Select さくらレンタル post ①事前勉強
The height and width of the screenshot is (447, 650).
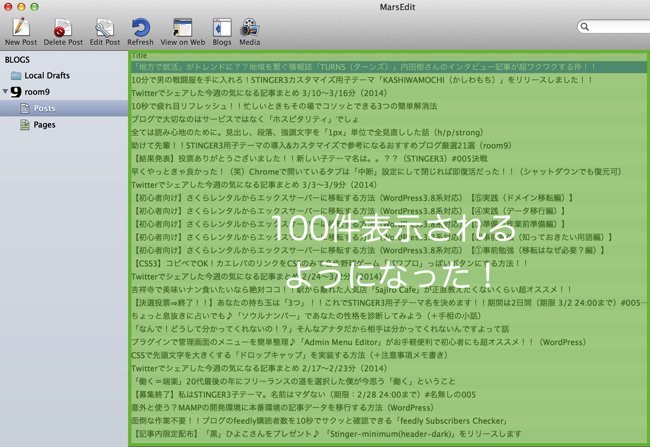(388, 250)
